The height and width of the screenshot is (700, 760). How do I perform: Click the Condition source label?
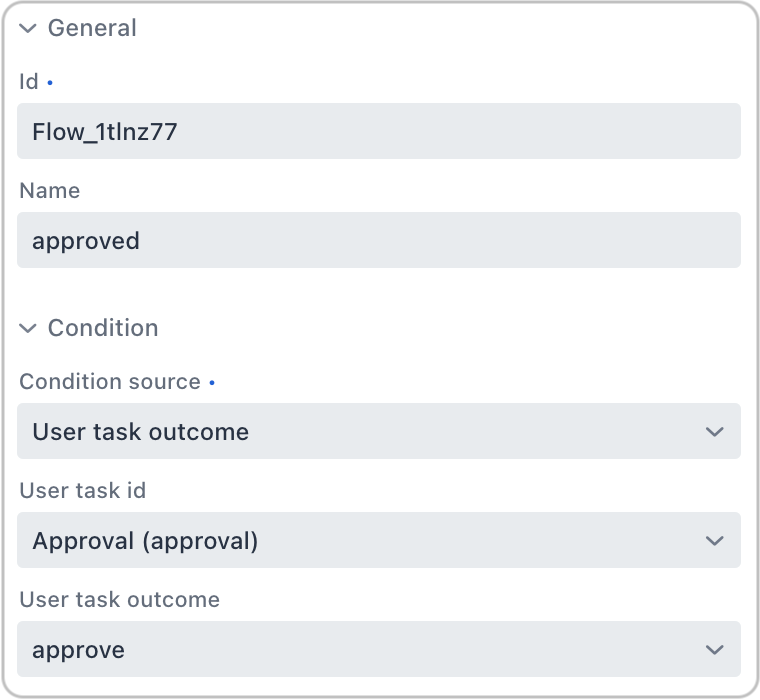click(110, 382)
